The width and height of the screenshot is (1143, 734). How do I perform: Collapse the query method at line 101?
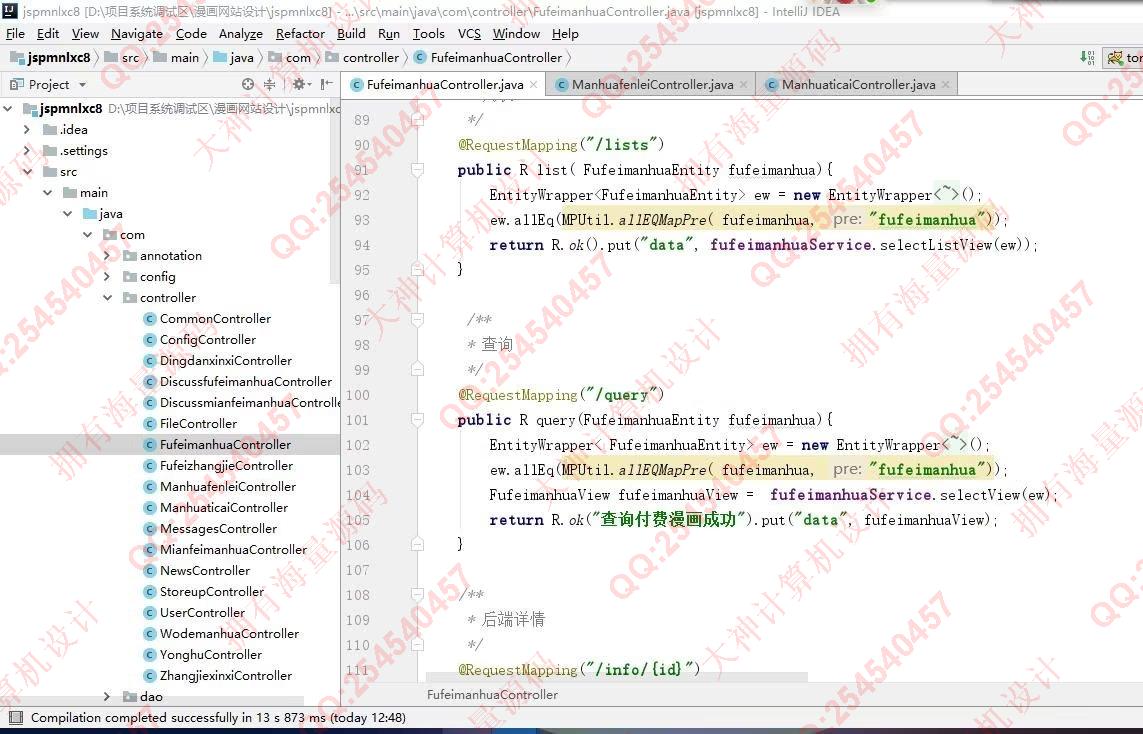[418, 420]
